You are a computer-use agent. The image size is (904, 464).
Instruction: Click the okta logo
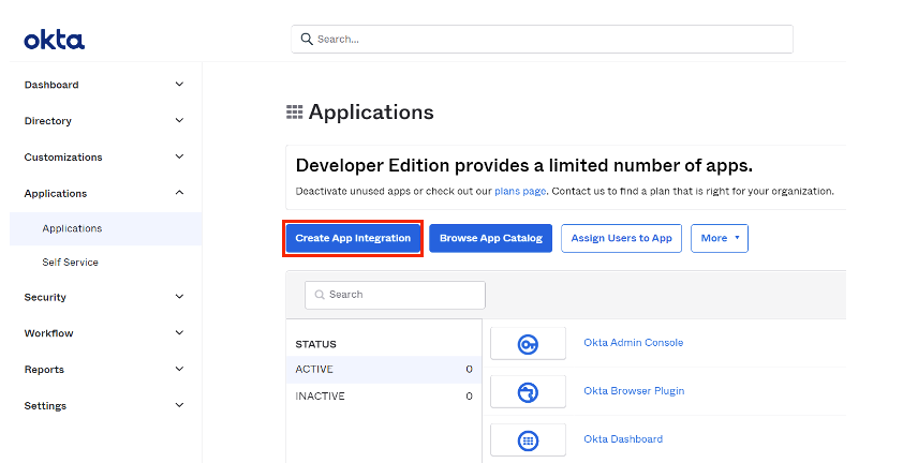point(54,40)
